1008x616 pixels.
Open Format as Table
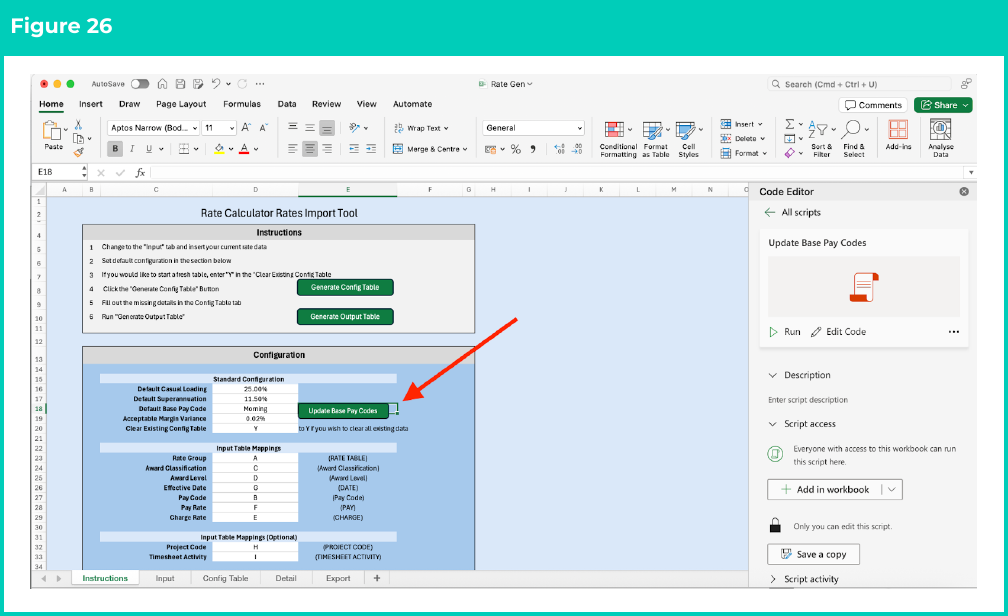point(656,139)
